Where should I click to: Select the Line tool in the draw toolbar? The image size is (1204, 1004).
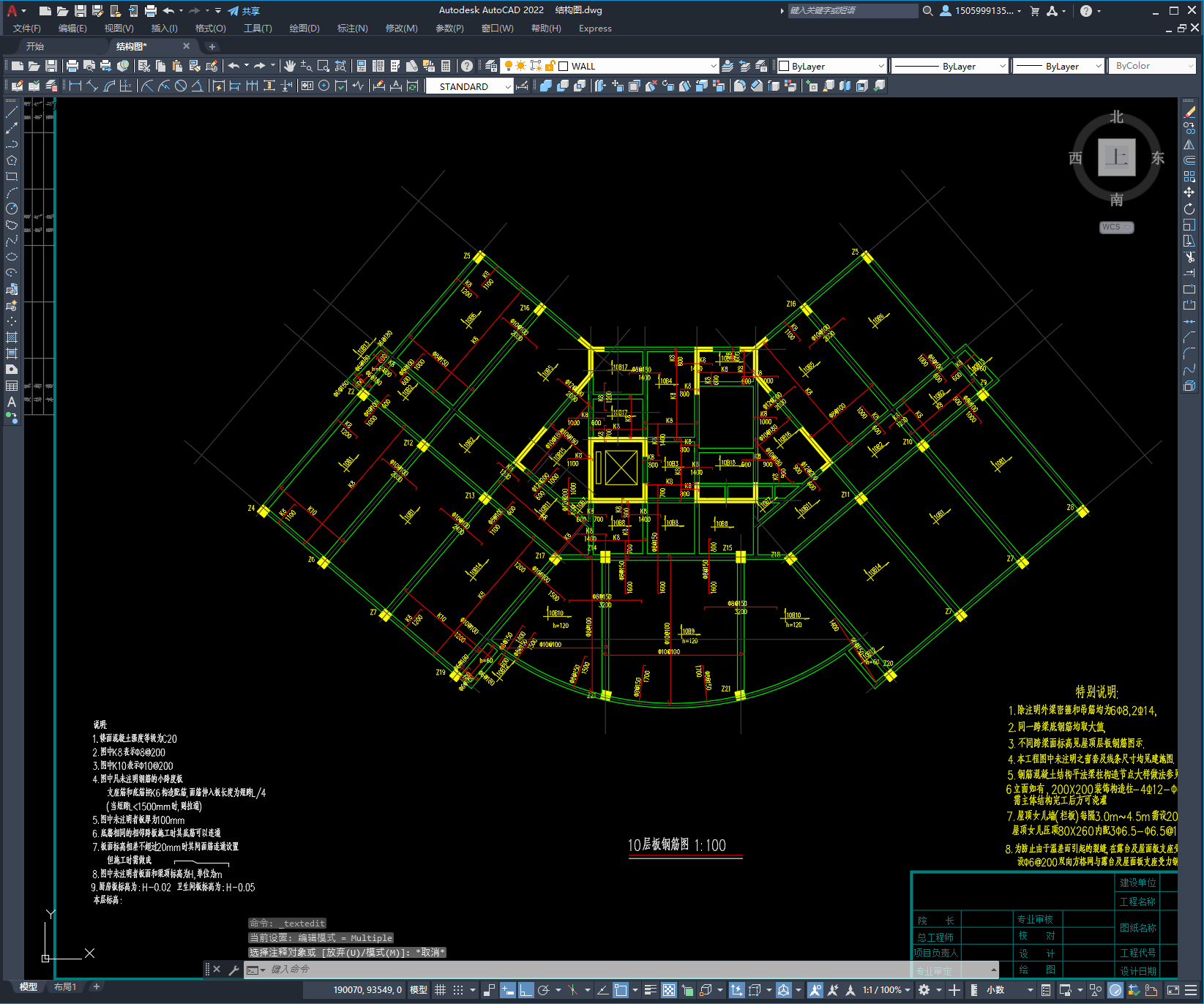12,112
